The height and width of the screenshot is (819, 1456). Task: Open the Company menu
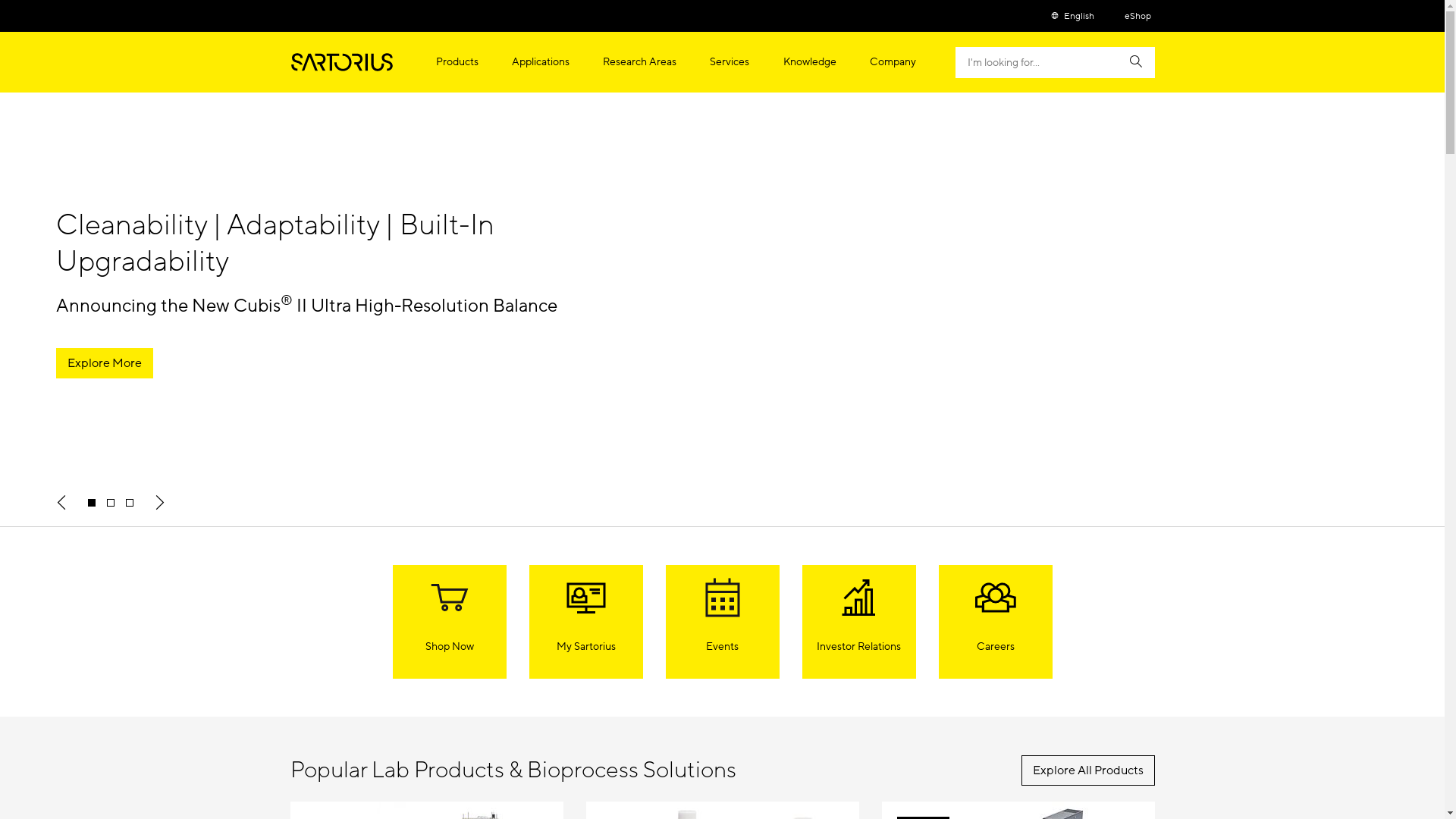(893, 62)
